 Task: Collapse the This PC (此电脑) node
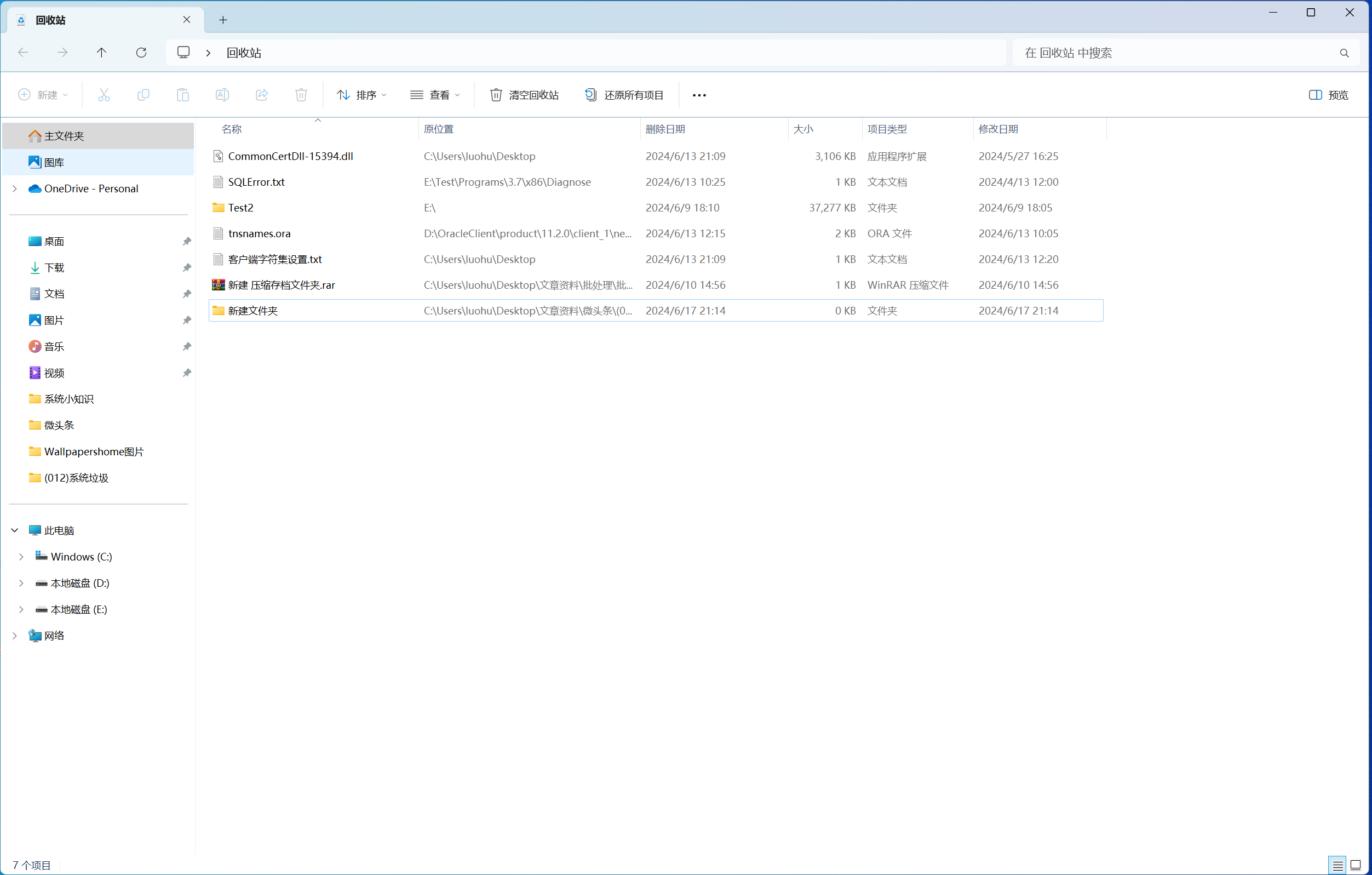[15, 531]
